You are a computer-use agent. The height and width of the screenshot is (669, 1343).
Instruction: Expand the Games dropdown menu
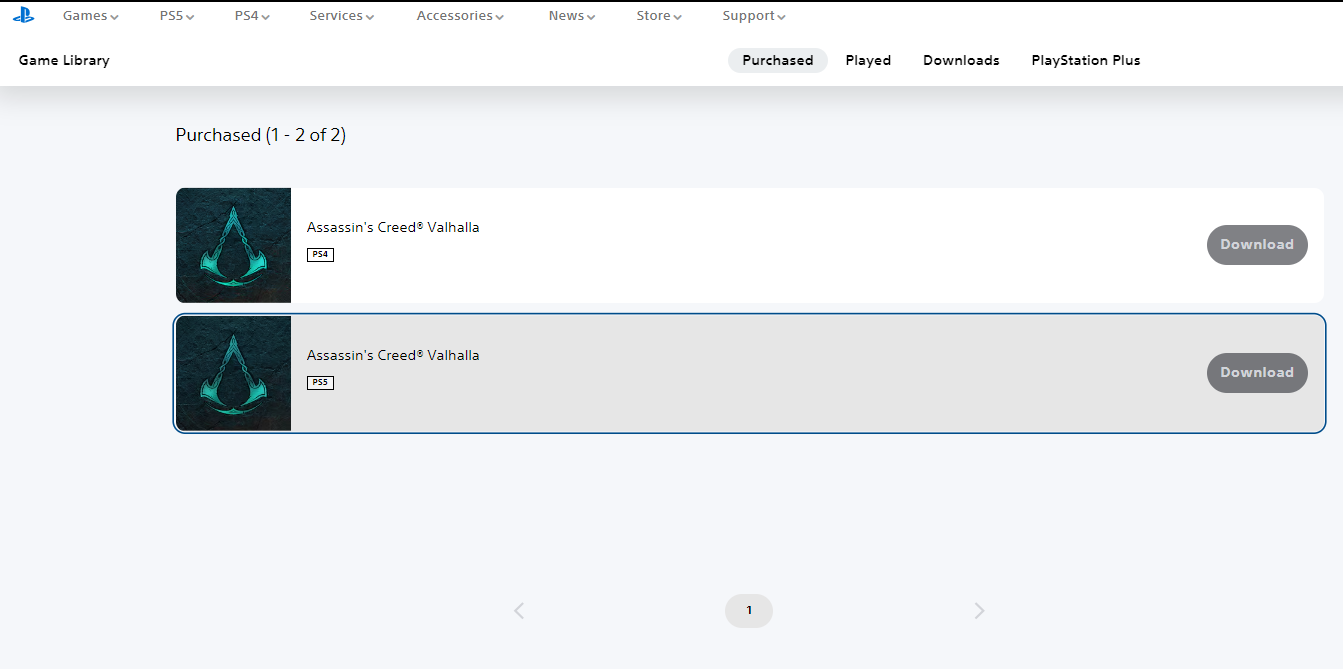point(90,16)
